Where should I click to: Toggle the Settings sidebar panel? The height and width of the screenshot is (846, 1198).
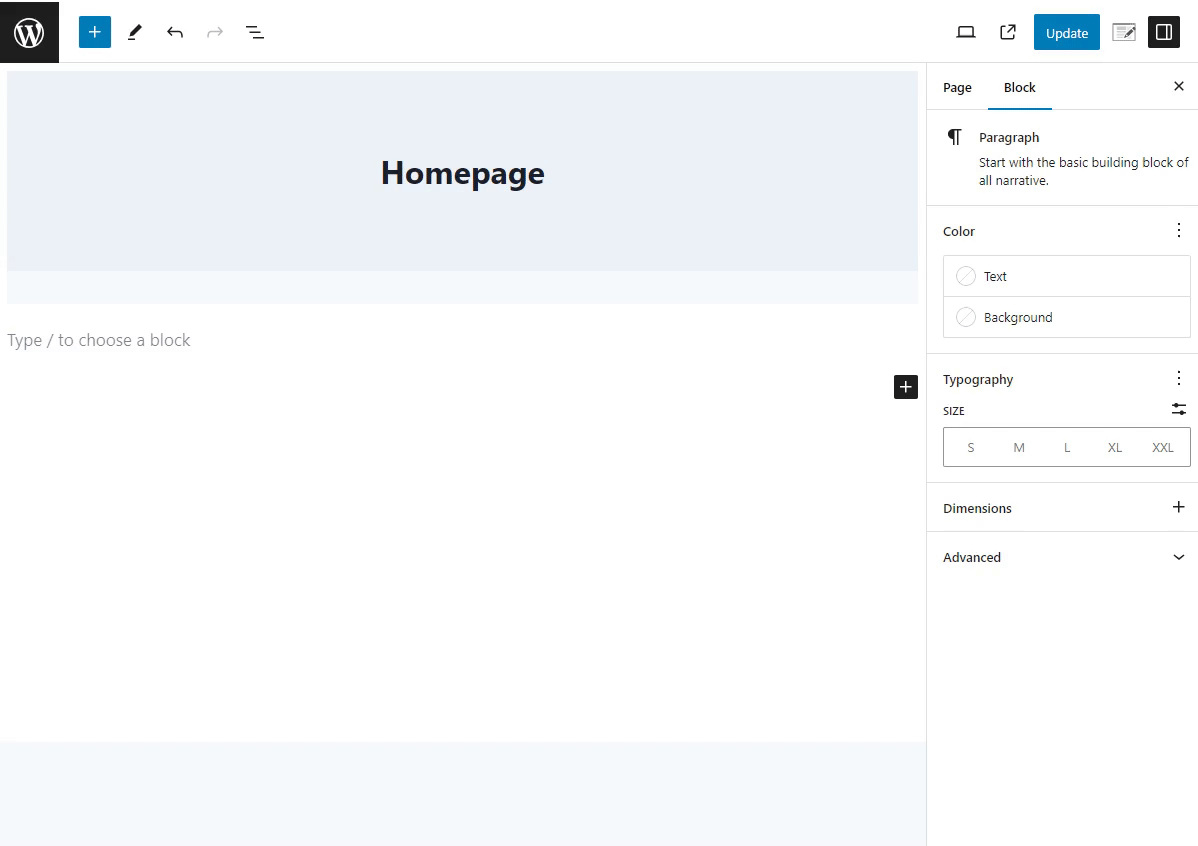pos(1164,32)
